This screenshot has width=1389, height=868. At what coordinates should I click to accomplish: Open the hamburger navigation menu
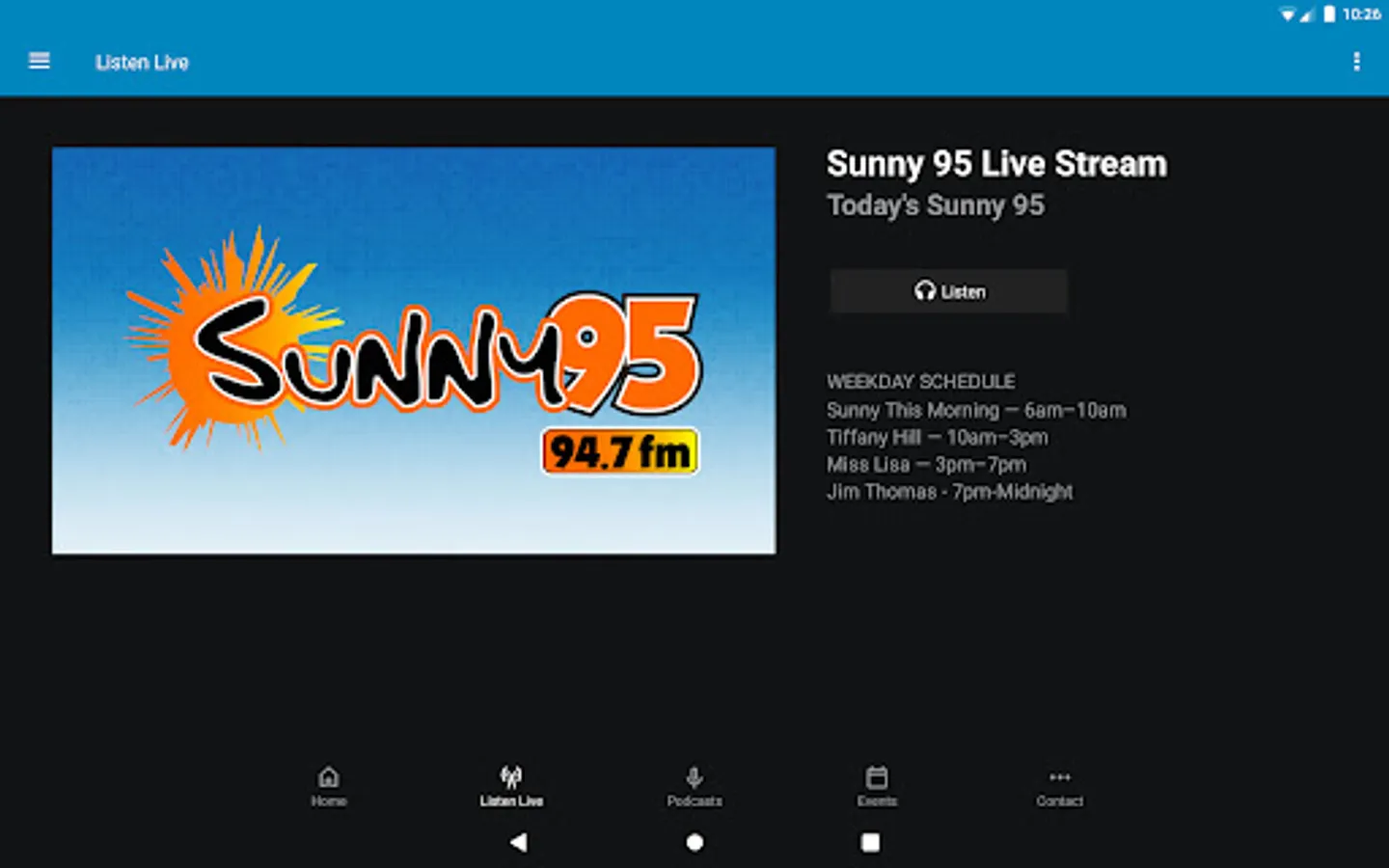click(x=40, y=62)
